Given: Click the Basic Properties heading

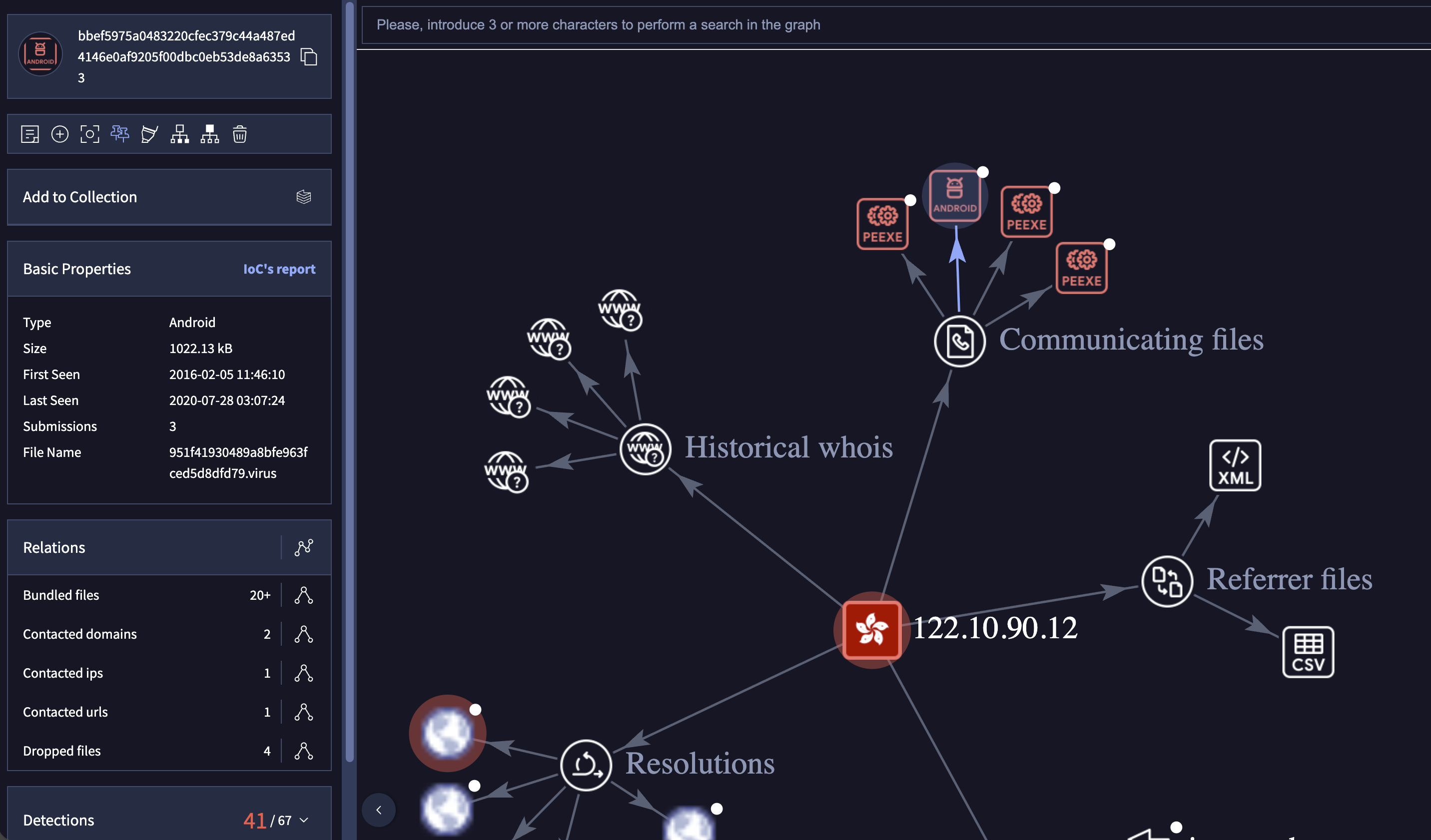Looking at the screenshot, I should [76, 269].
